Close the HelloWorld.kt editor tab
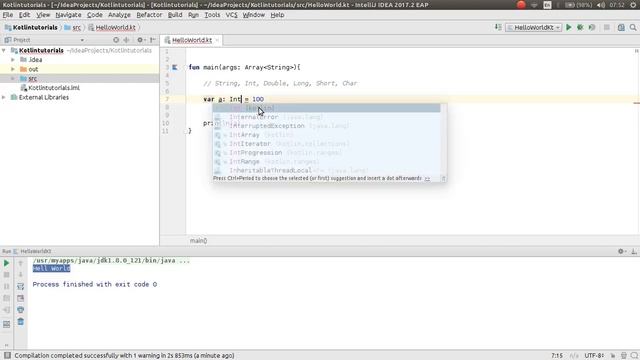This screenshot has height=360, width=640. [217, 40]
